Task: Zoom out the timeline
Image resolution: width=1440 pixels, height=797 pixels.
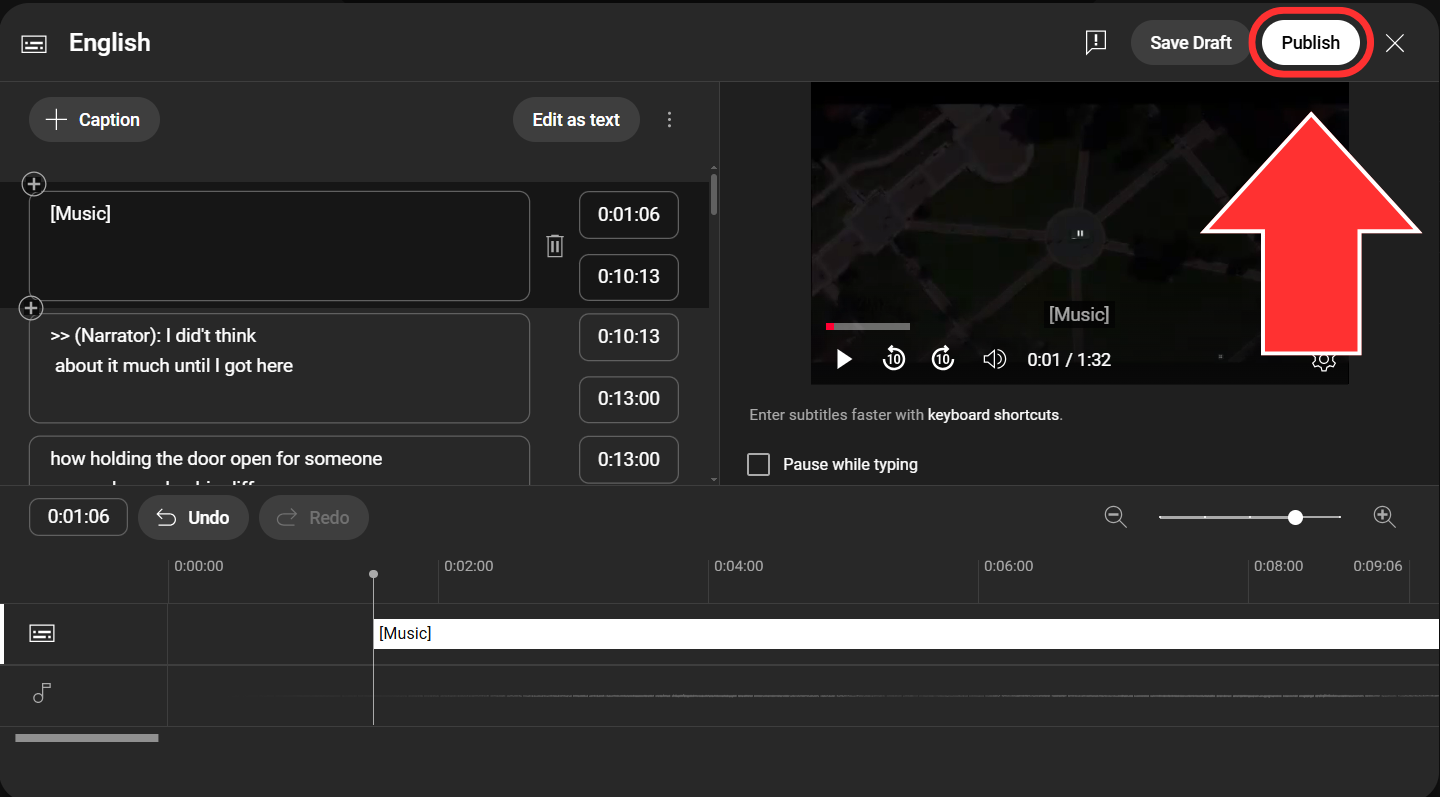Action: (1115, 517)
